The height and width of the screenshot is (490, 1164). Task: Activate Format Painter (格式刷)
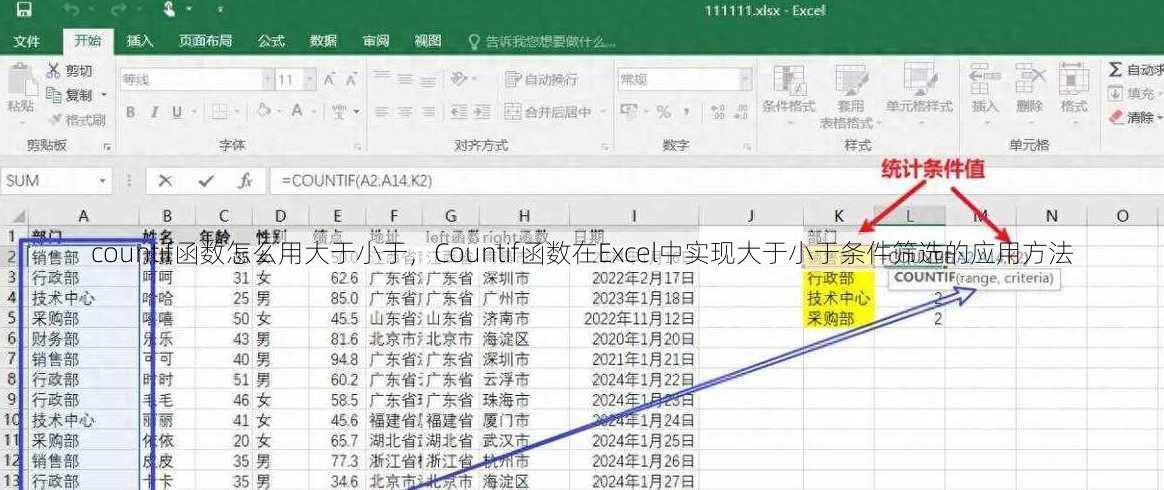pyautogui.click(x=76, y=119)
